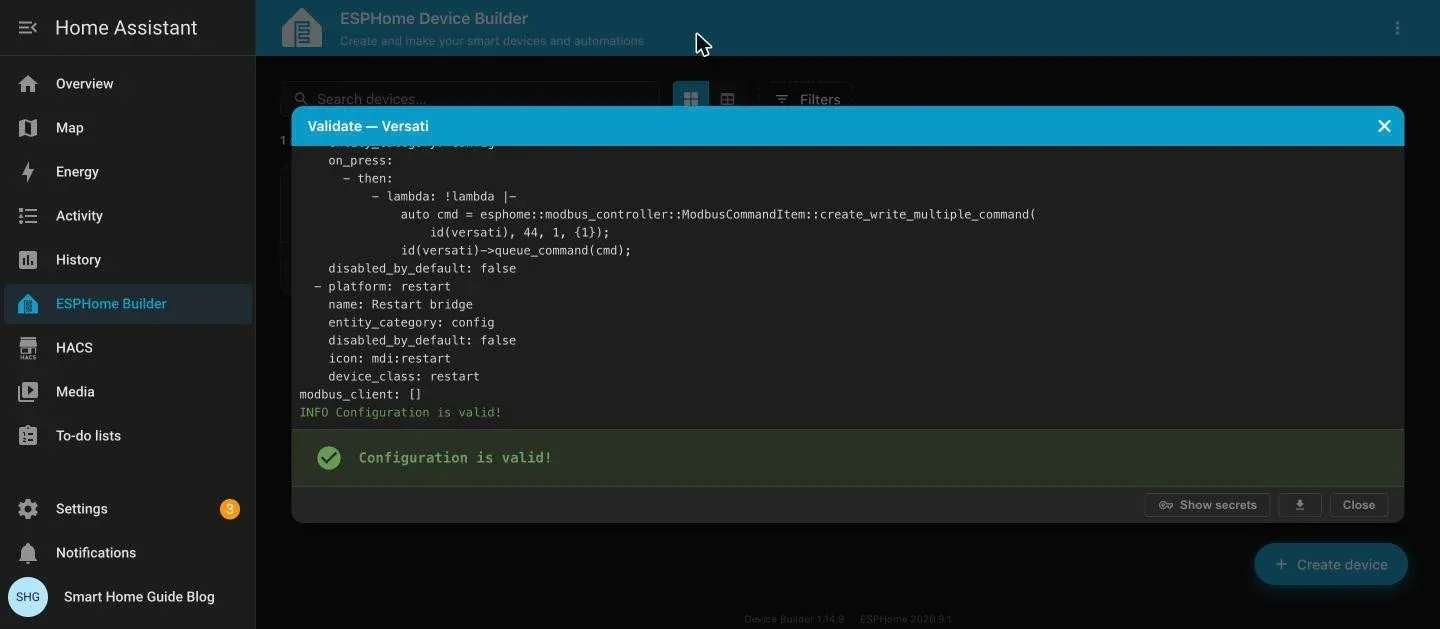The image size is (1440, 629).
Task: Open To-do lists
Action: pos(128,436)
